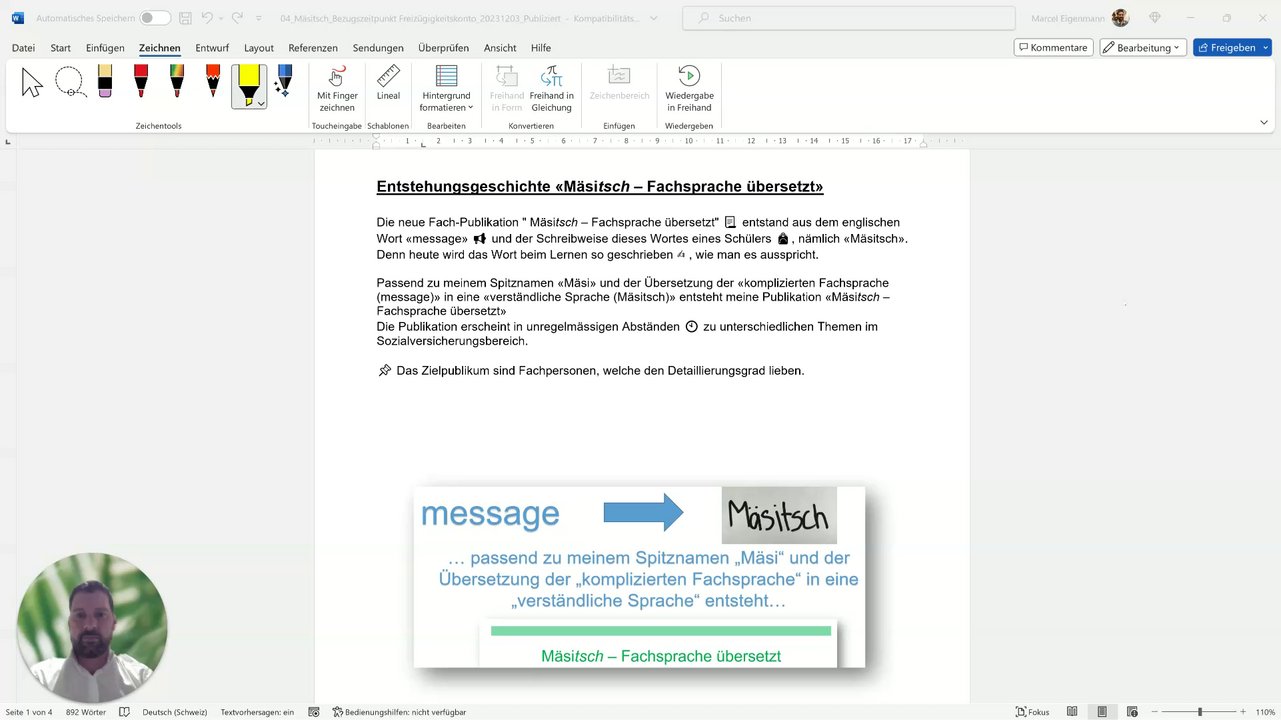Switch to the Start tab

(60, 48)
